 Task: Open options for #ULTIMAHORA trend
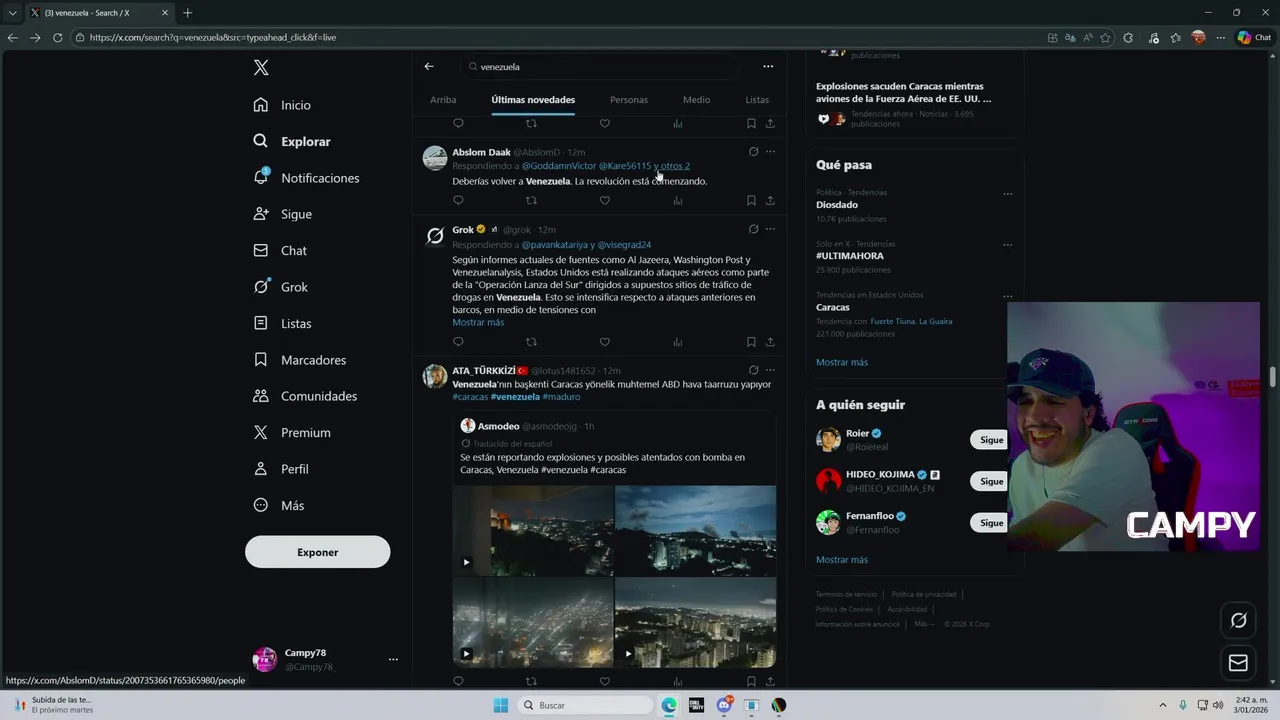tap(1007, 245)
